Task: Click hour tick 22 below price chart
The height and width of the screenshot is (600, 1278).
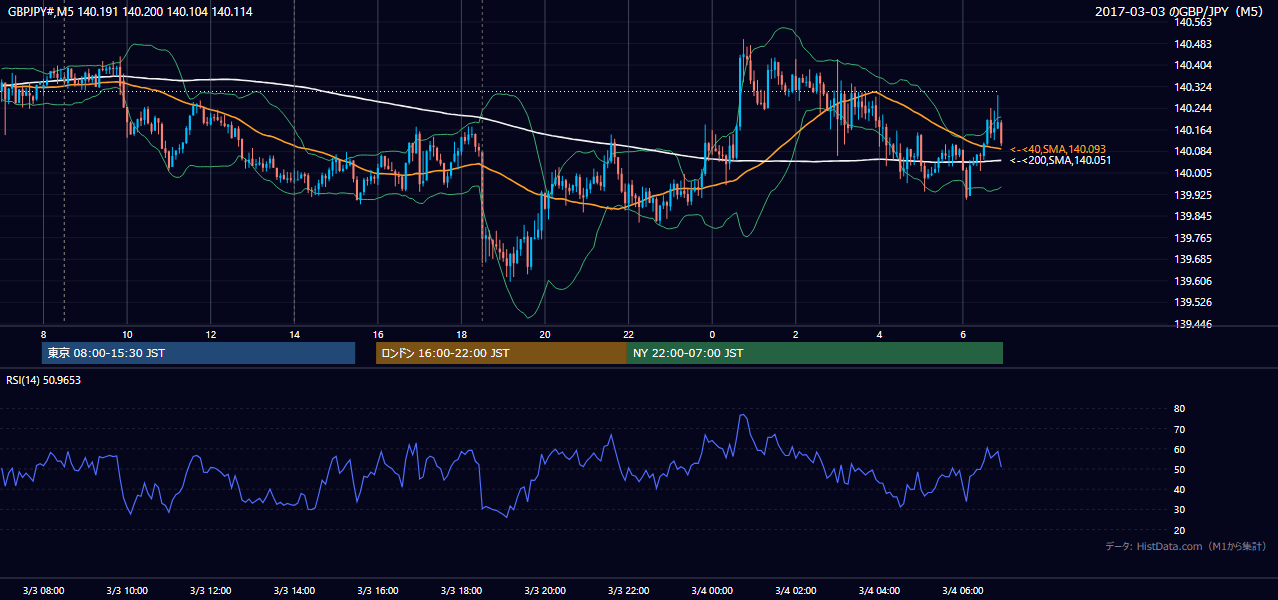Action: pos(628,333)
